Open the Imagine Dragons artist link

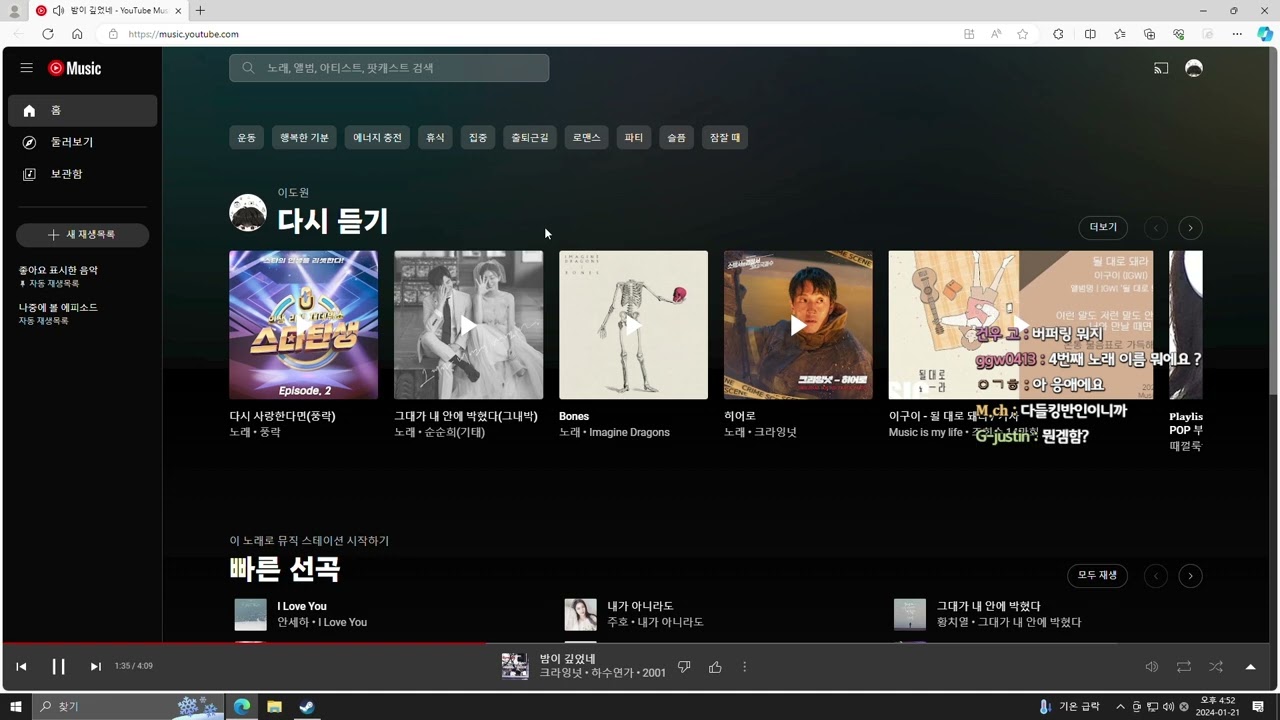[629, 433]
